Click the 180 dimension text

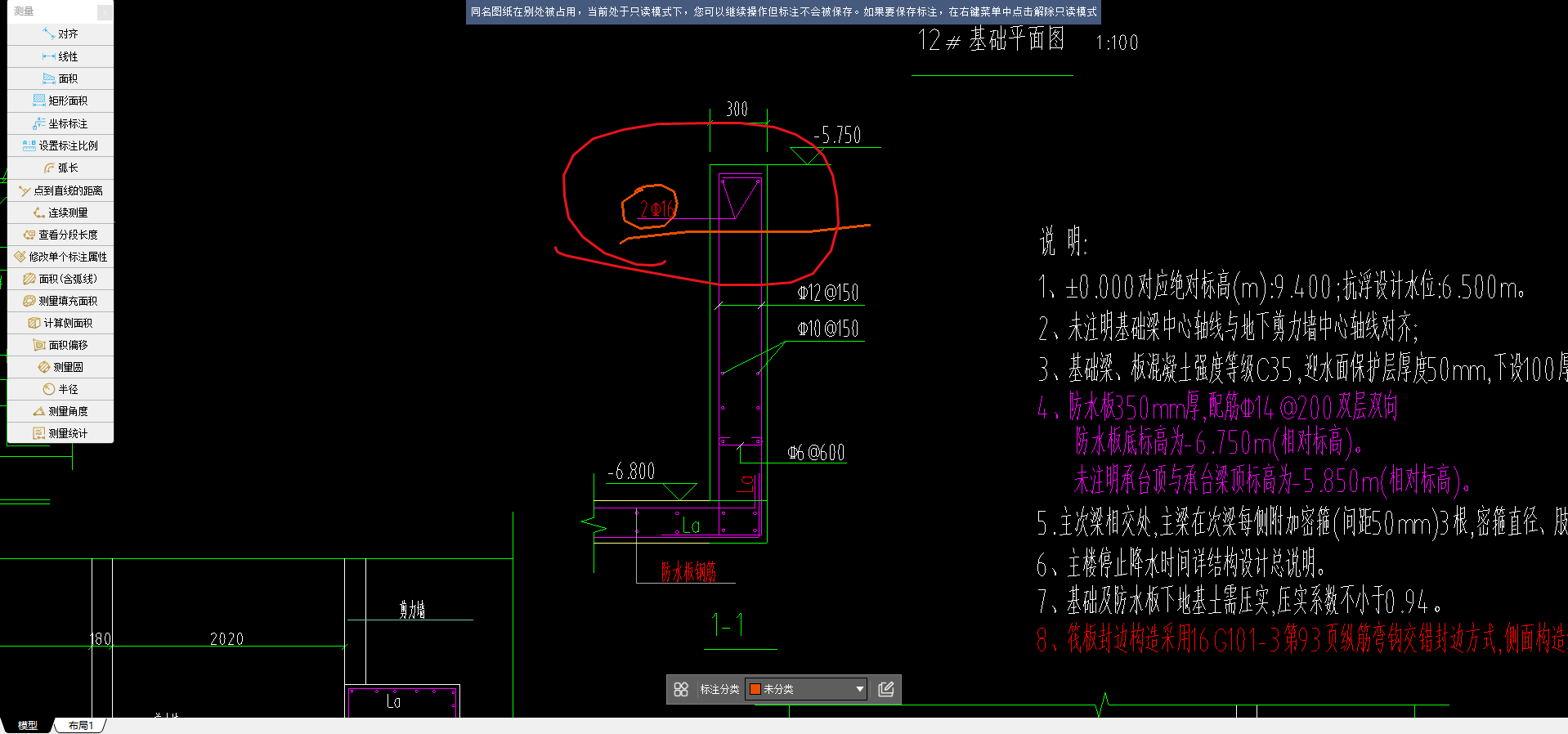click(100, 639)
